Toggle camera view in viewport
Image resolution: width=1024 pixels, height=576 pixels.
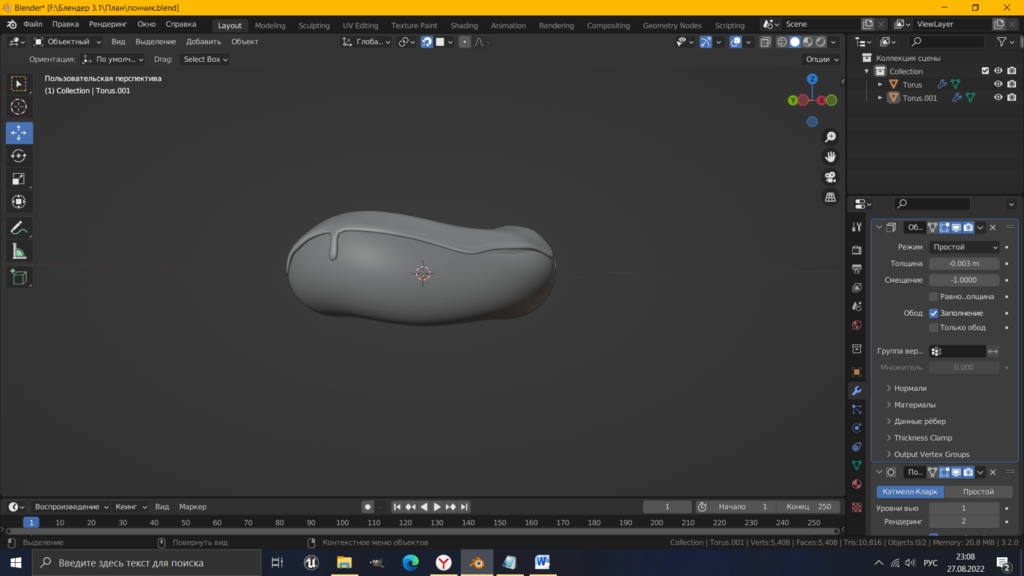click(x=830, y=177)
